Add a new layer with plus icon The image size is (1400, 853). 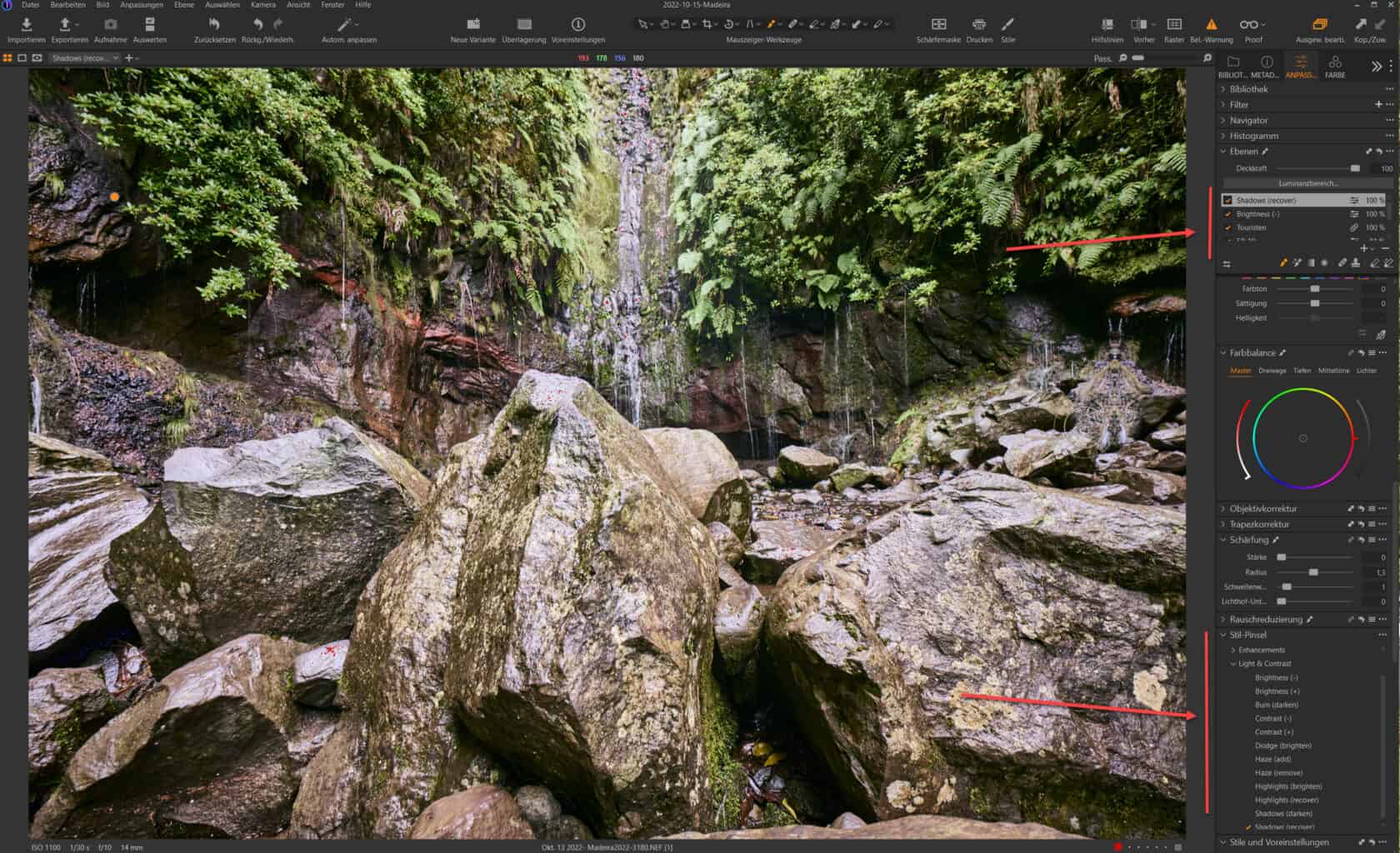(x=1364, y=248)
